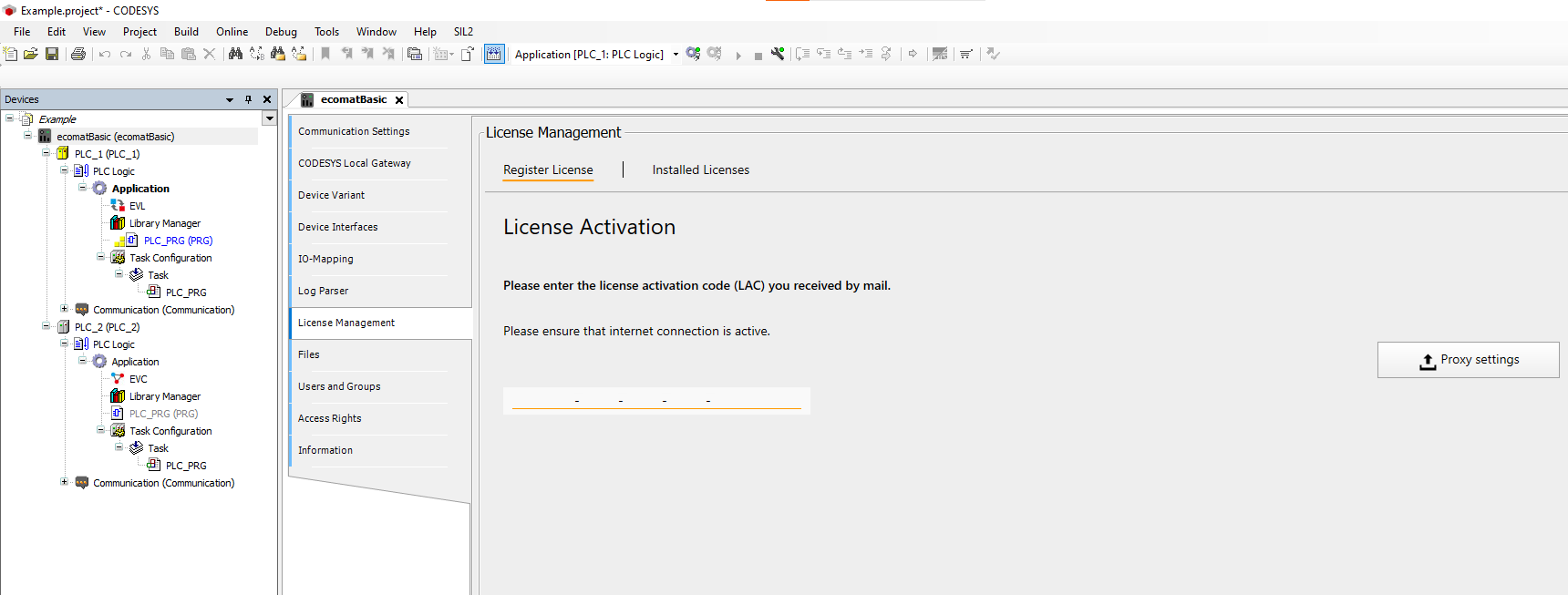
Task: Print using the printer toolbar icon
Action: (x=78, y=54)
